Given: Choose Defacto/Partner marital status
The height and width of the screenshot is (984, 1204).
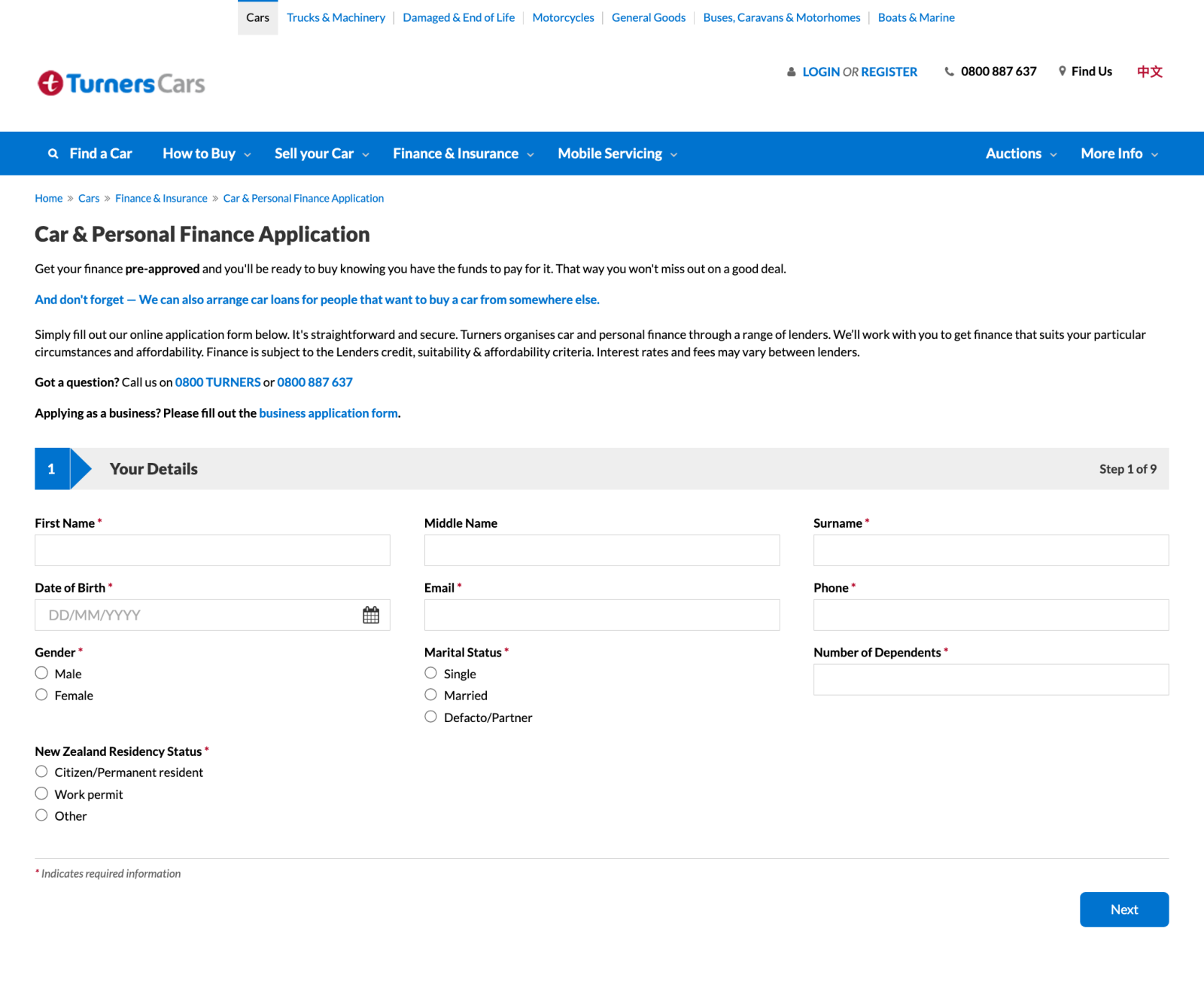Looking at the screenshot, I should point(430,717).
